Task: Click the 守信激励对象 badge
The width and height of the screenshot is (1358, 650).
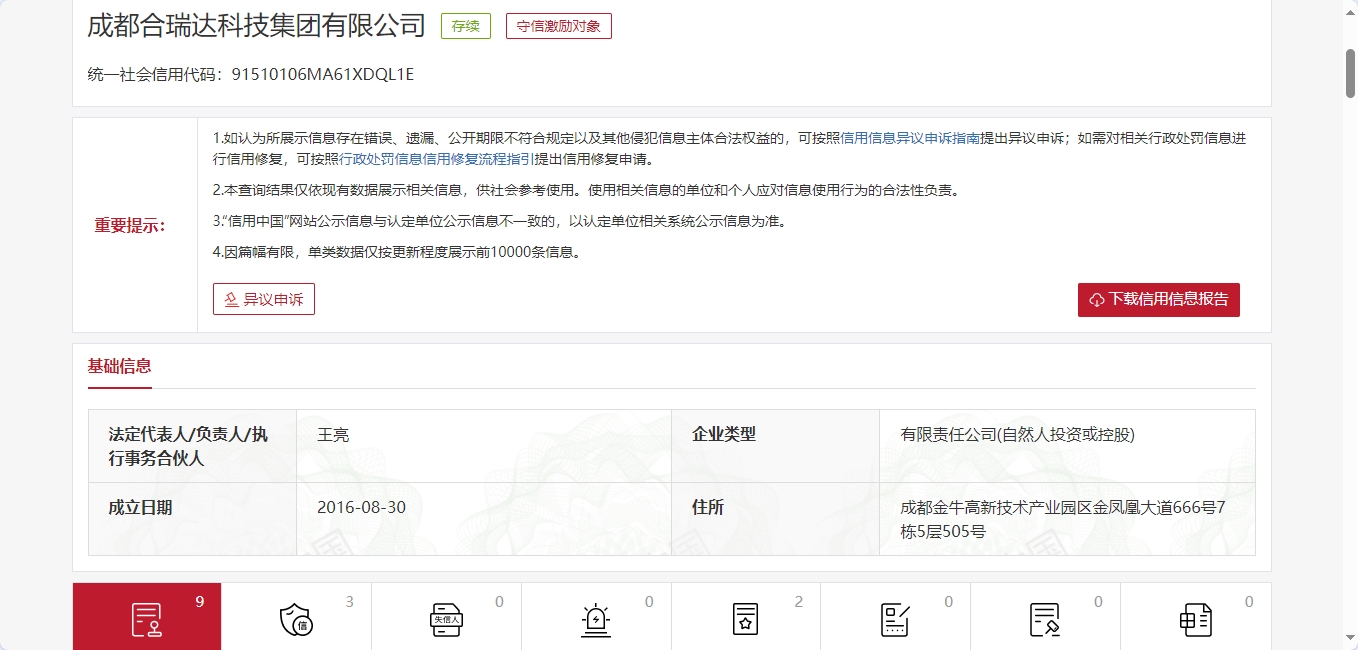Action: pyautogui.click(x=559, y=26)
